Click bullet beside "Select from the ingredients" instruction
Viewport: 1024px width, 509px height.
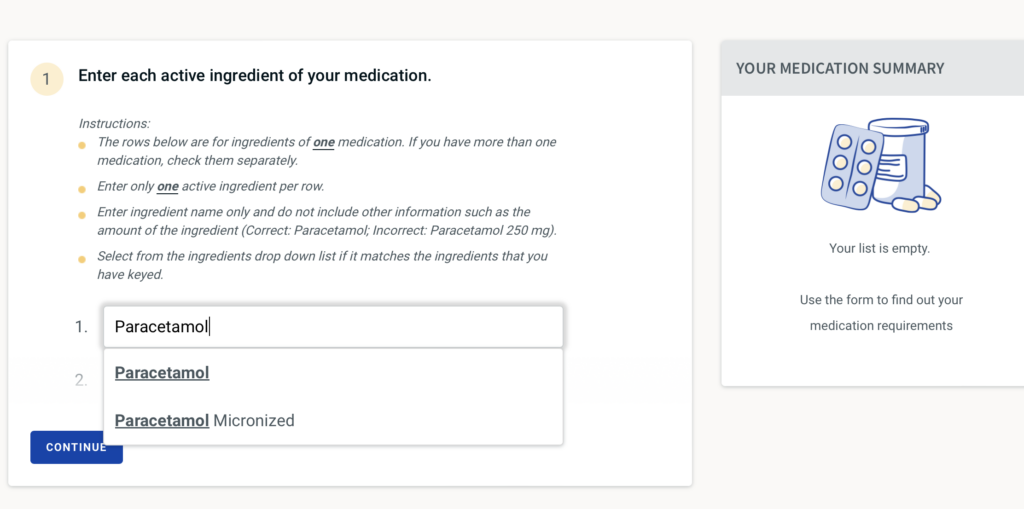(x=82, y=260)
